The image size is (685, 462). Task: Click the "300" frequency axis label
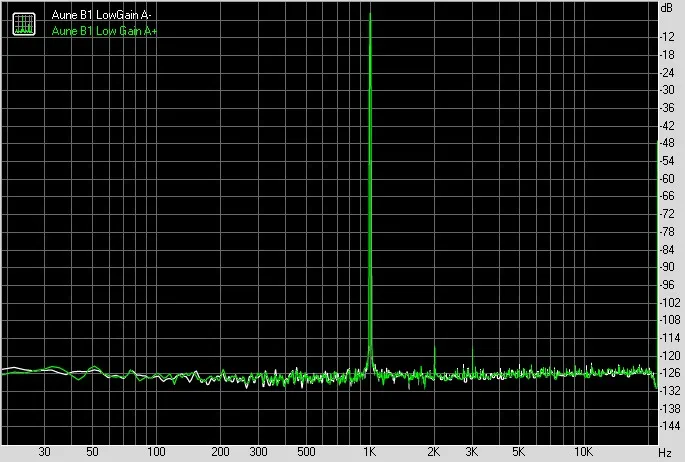click(259, 452)
